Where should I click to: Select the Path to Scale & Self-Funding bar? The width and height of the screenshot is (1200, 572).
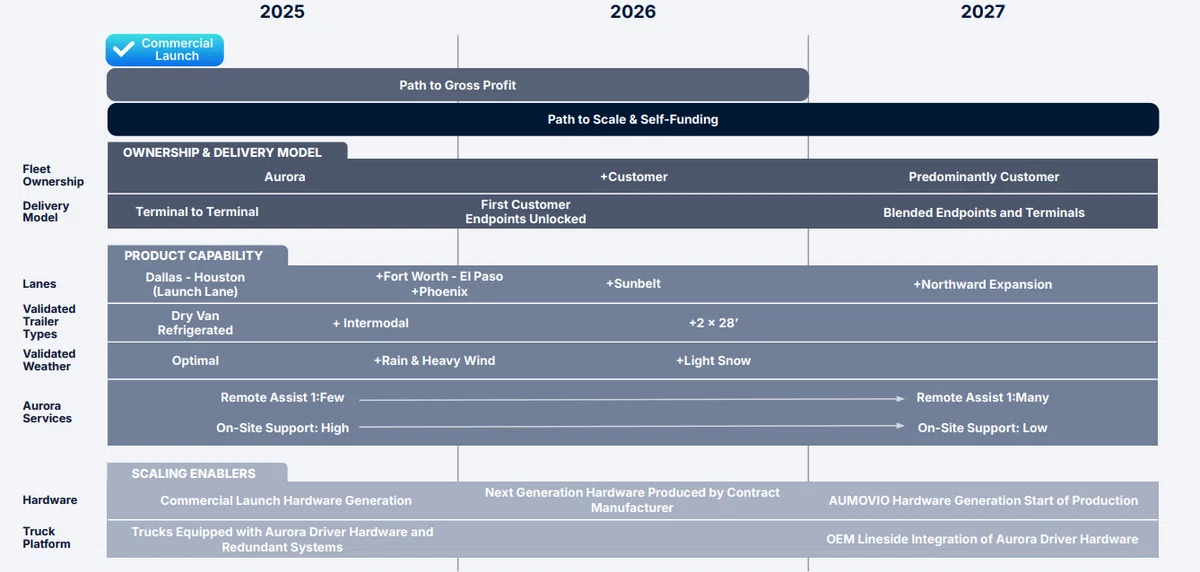click(633, 119)
